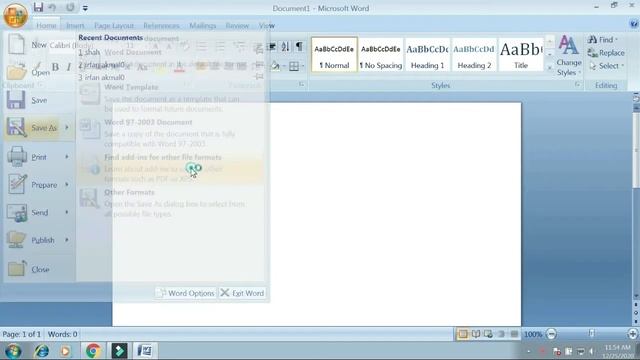Click the Save icon in Quick Access toolbar
640x360 pixels.
click(x=38, y=7)
